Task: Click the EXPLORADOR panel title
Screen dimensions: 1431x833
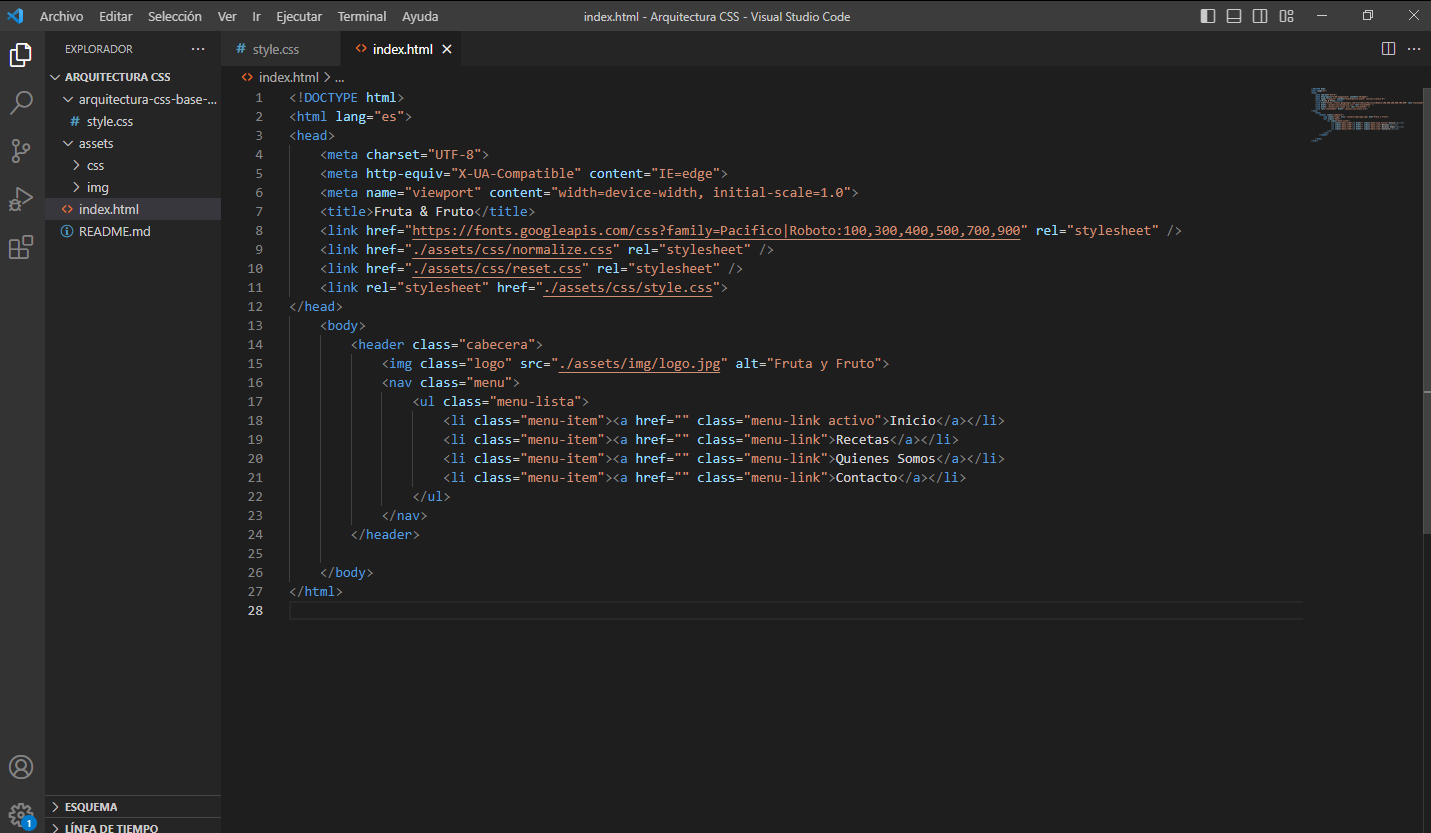Action: click(x=99, y=49)
